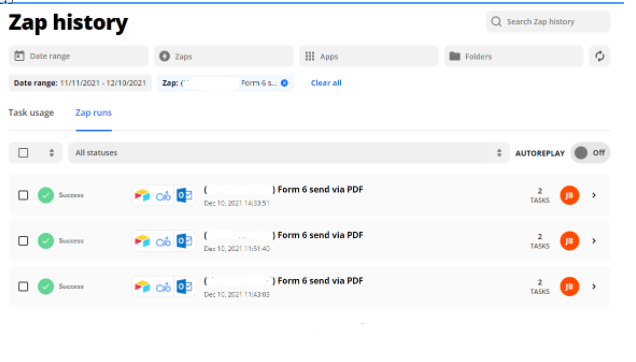Click green success checkmark of 11:43:03 run
Image resolution: width=636 pixels, height=362 pixels.
click(46, 287)
